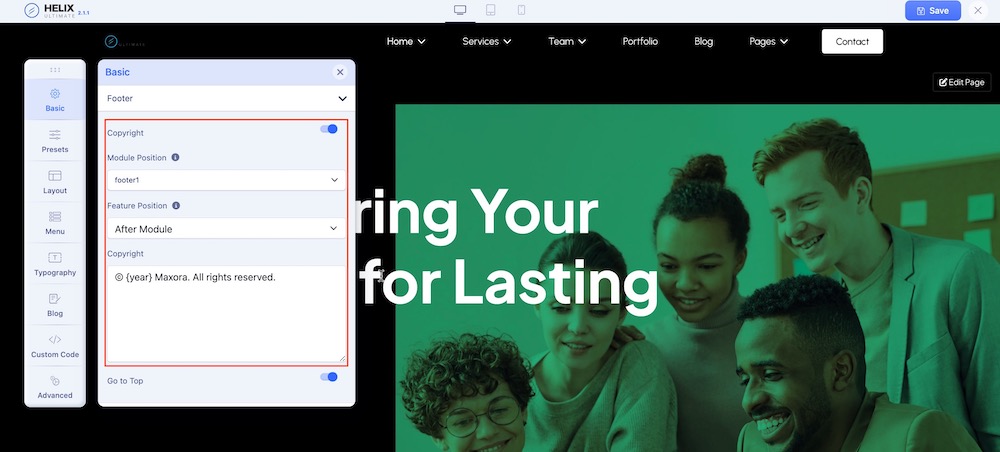This screenshot has width=1000, height=452.
Task: Click the Contact button
Action: 852,41
